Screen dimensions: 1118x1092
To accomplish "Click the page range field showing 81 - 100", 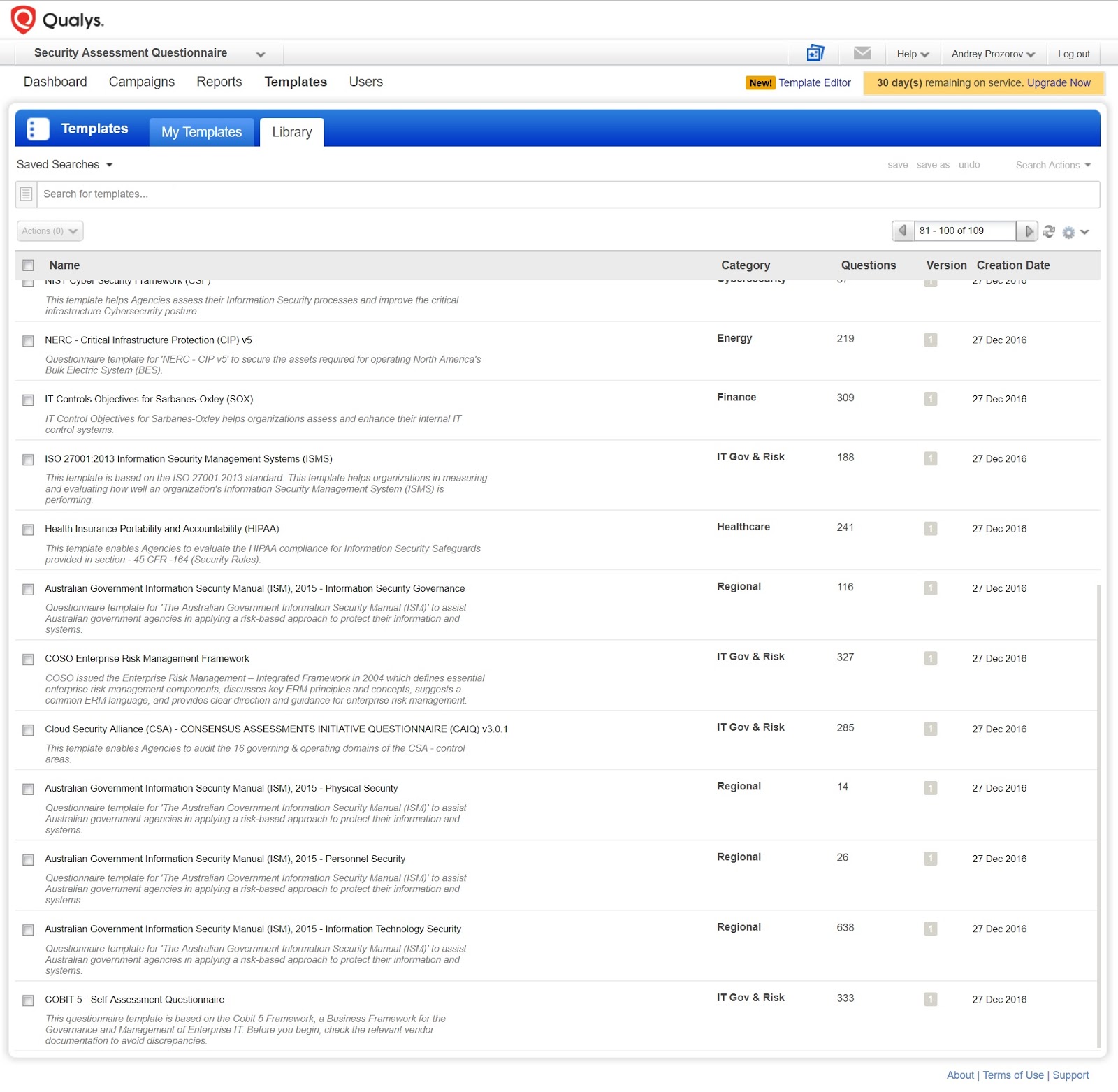I will pos(964,231).
